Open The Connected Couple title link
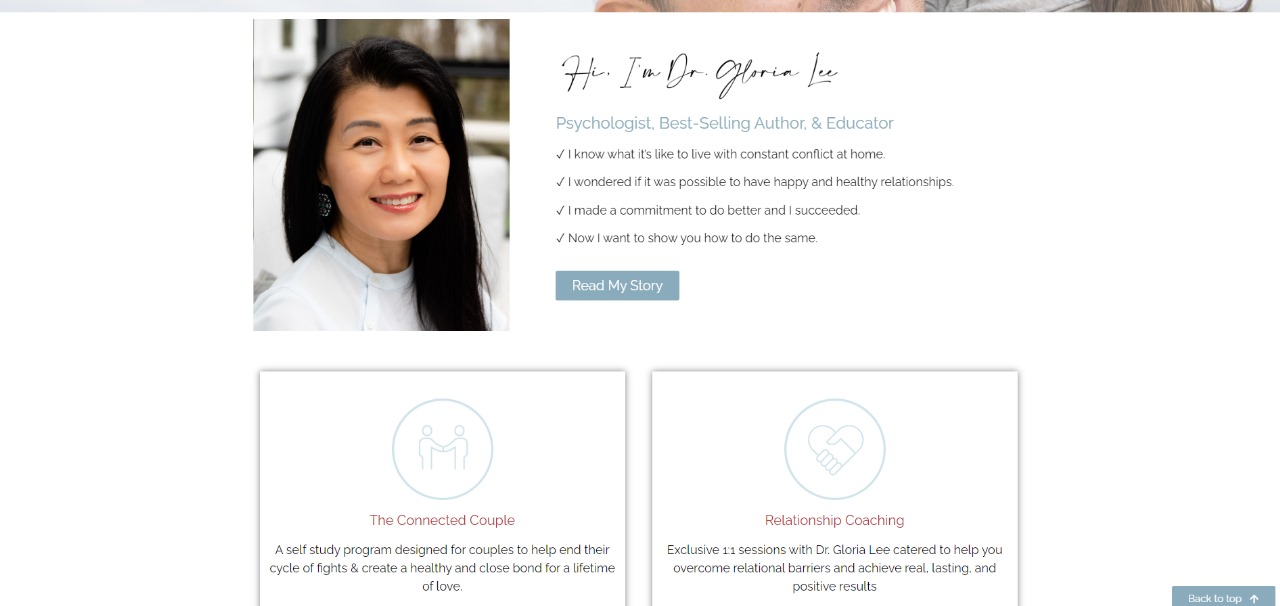 click(x=442, y=520)
